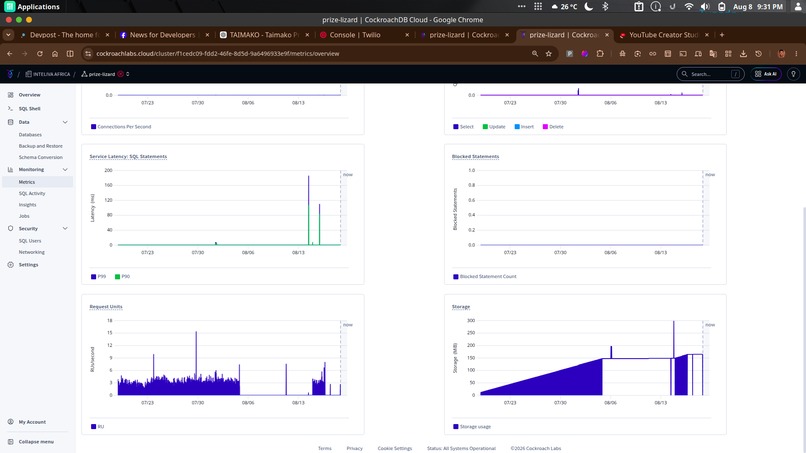The height and width of the screenshot is (453, 806).
Task: Open SQL Shell from sidebar
Action: click(29, 108)
